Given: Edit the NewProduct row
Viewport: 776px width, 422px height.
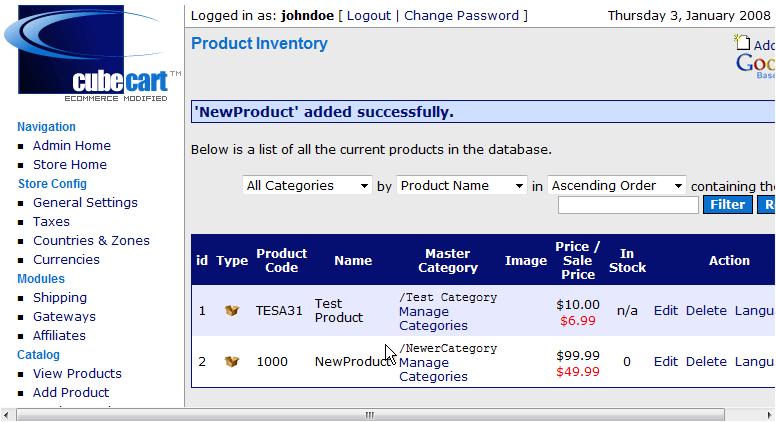Looking at the screenshot, I should 666,362.
